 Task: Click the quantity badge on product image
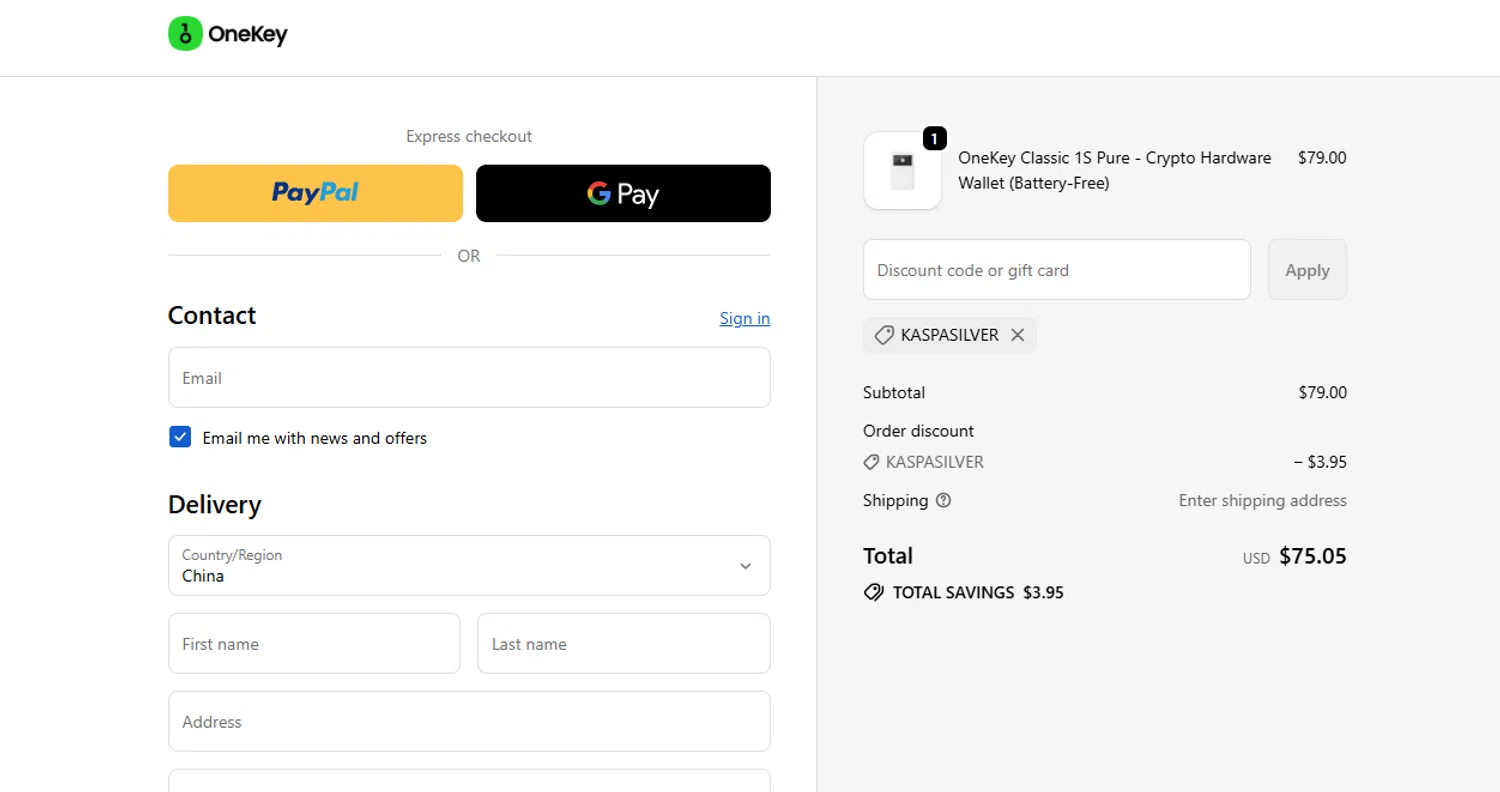(934, 138)
